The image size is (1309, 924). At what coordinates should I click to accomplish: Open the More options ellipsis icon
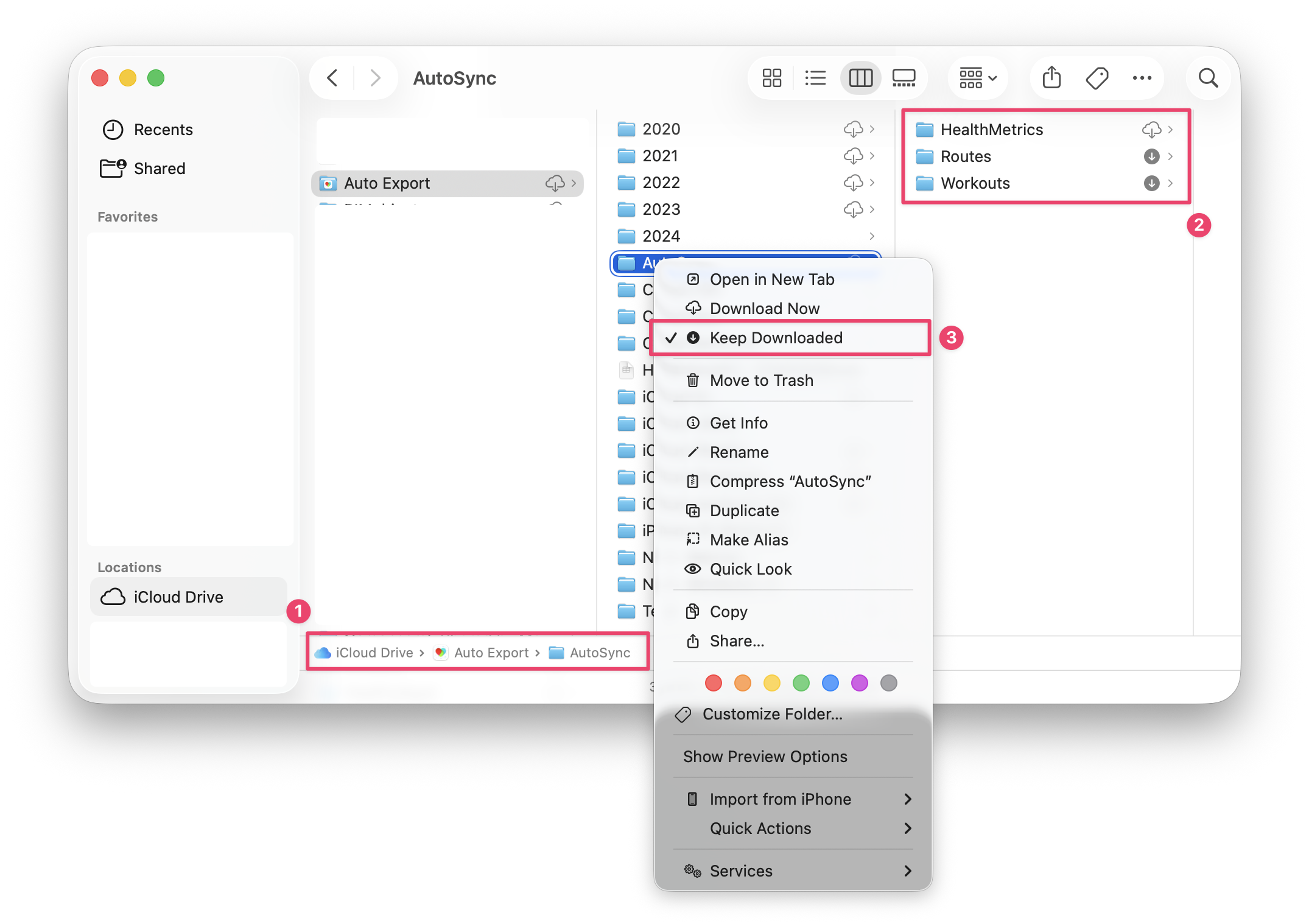click(1142, 77)
